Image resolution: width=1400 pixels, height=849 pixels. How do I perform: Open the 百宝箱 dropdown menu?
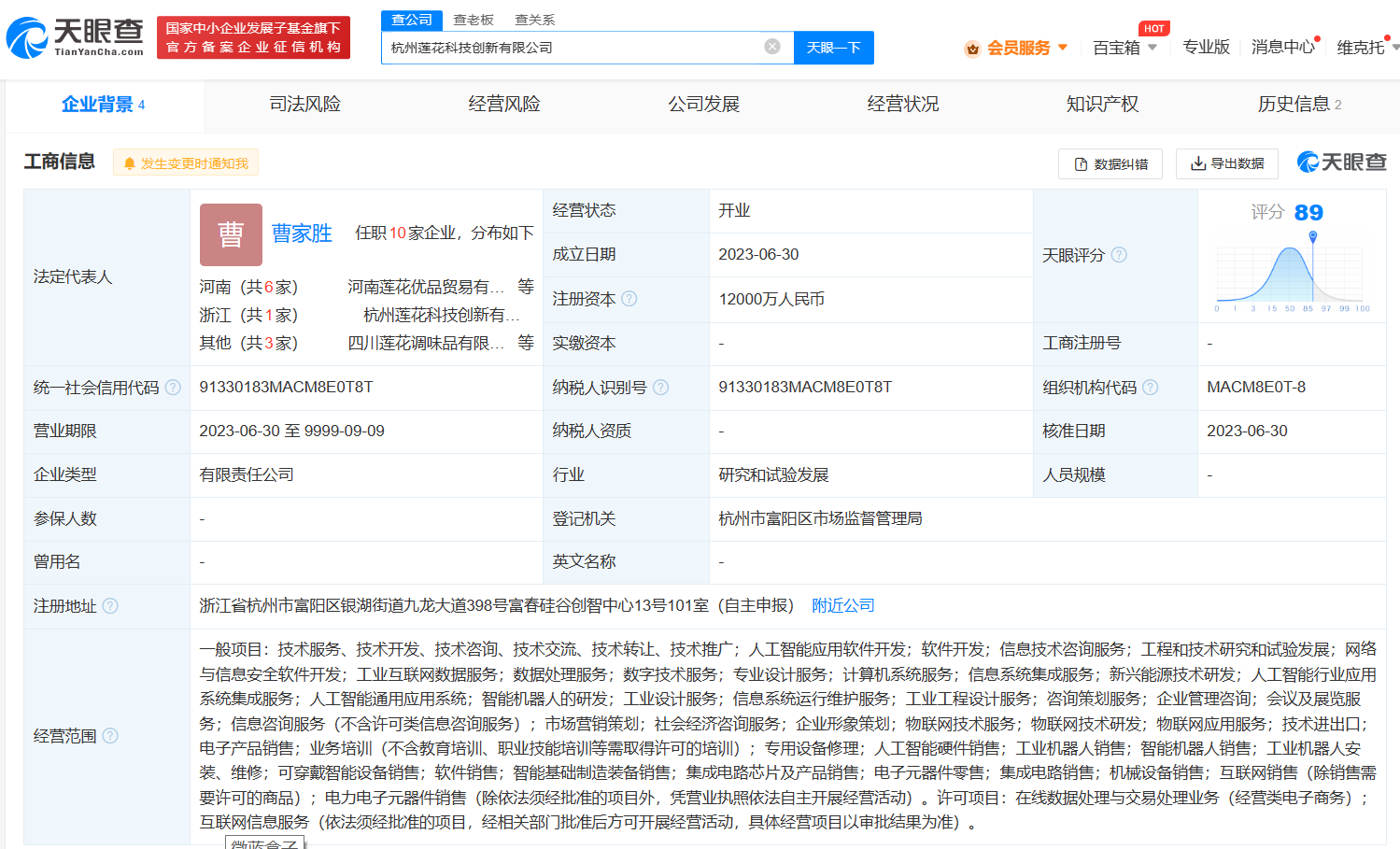pyautogui.click(x=1124, y=48)
